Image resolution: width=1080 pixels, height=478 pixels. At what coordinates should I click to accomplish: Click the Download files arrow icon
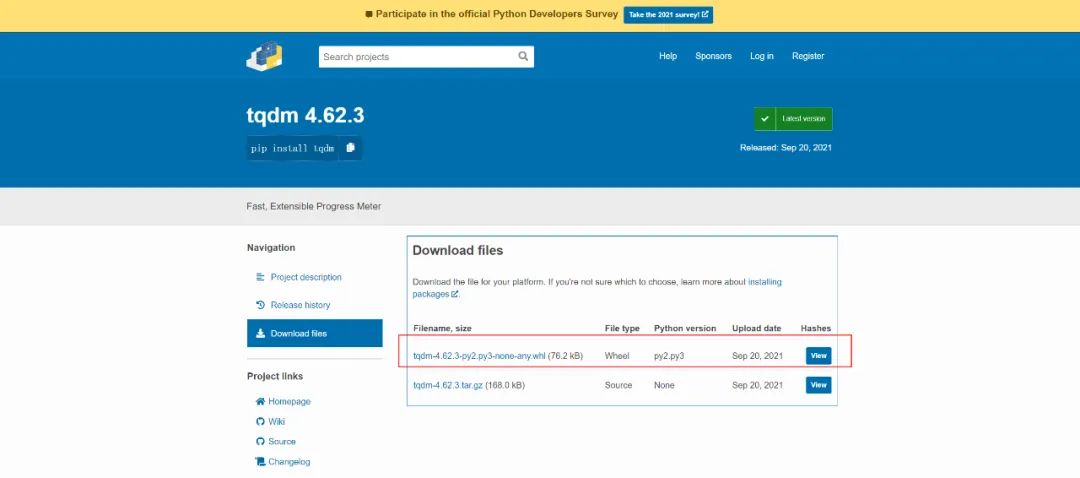coord(260,333)
